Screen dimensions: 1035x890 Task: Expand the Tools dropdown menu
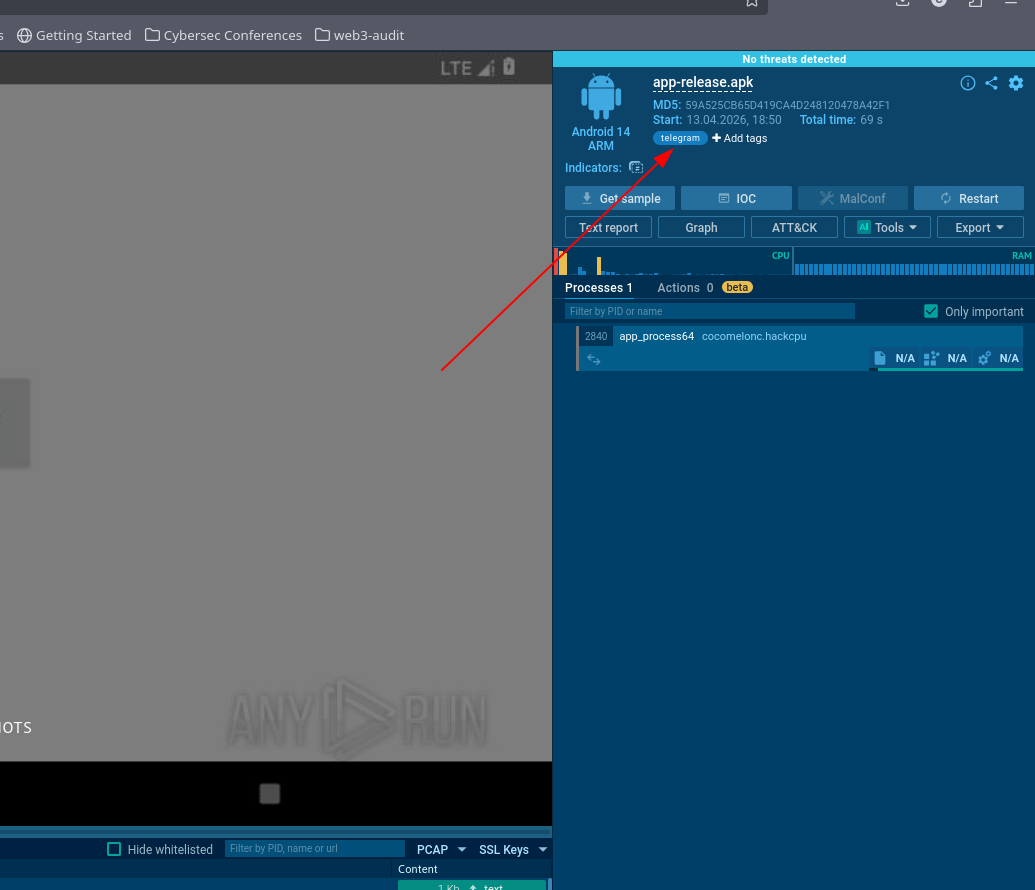click(887, 227)
